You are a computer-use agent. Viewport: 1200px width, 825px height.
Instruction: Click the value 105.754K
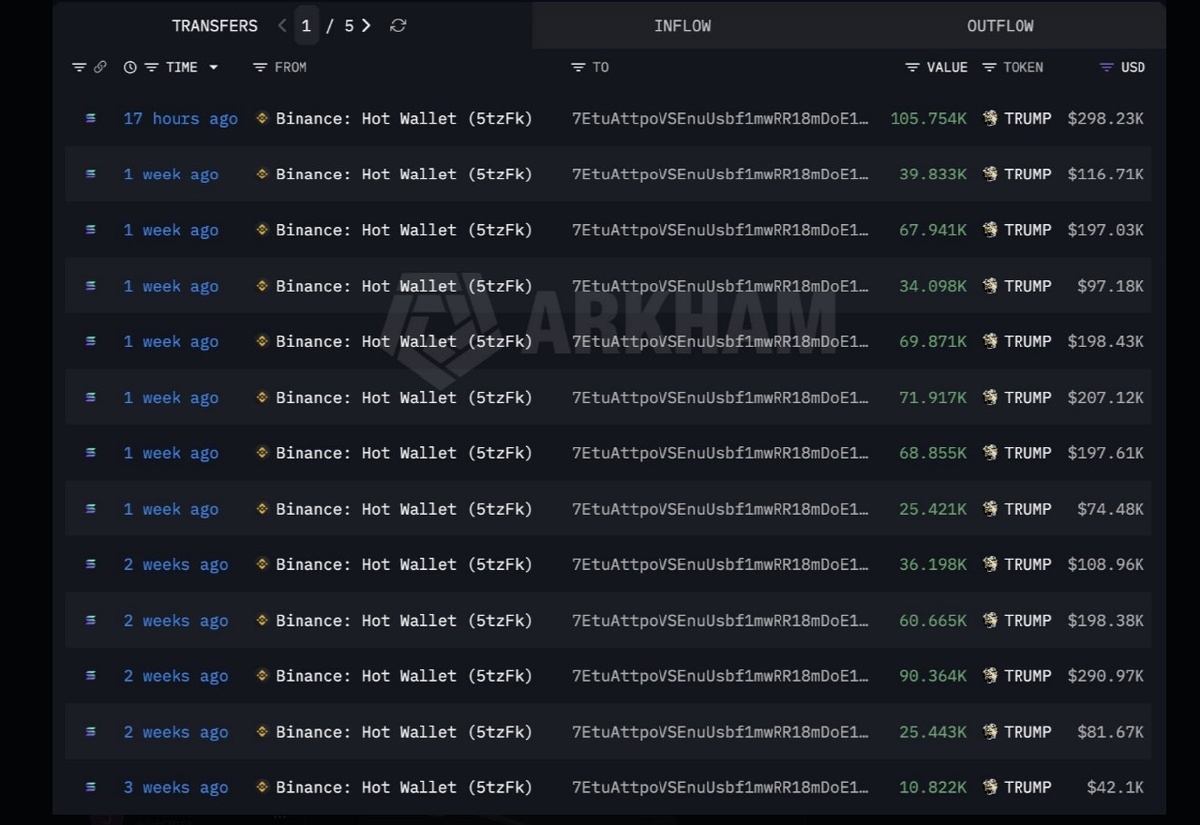929,118
